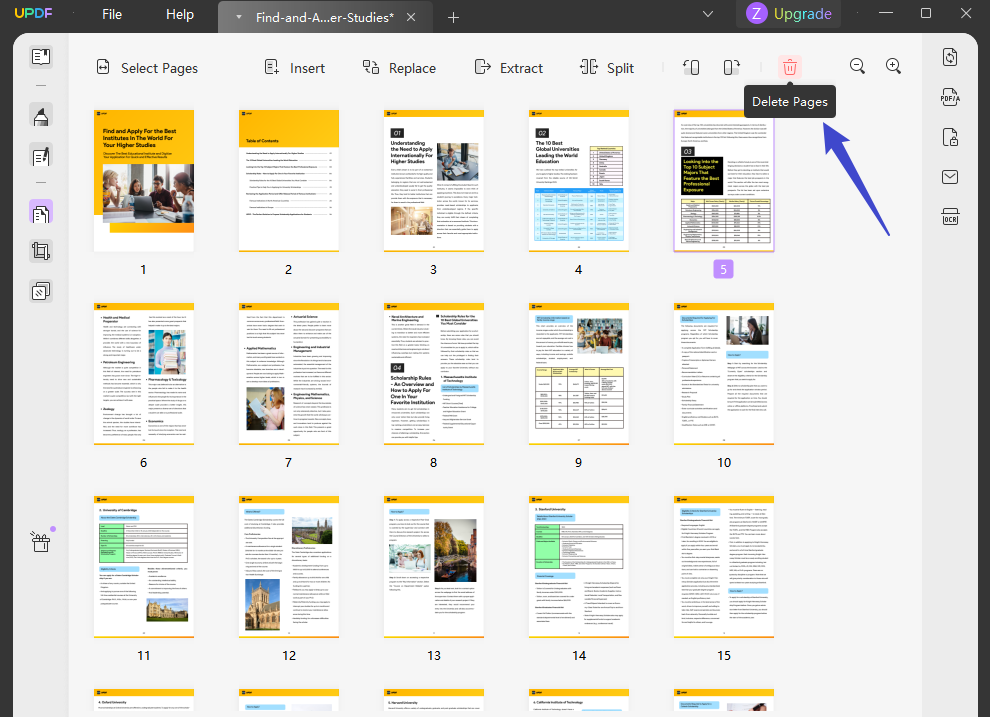
Task: Open the Convert PDF tool
Action: pos(949,57)
